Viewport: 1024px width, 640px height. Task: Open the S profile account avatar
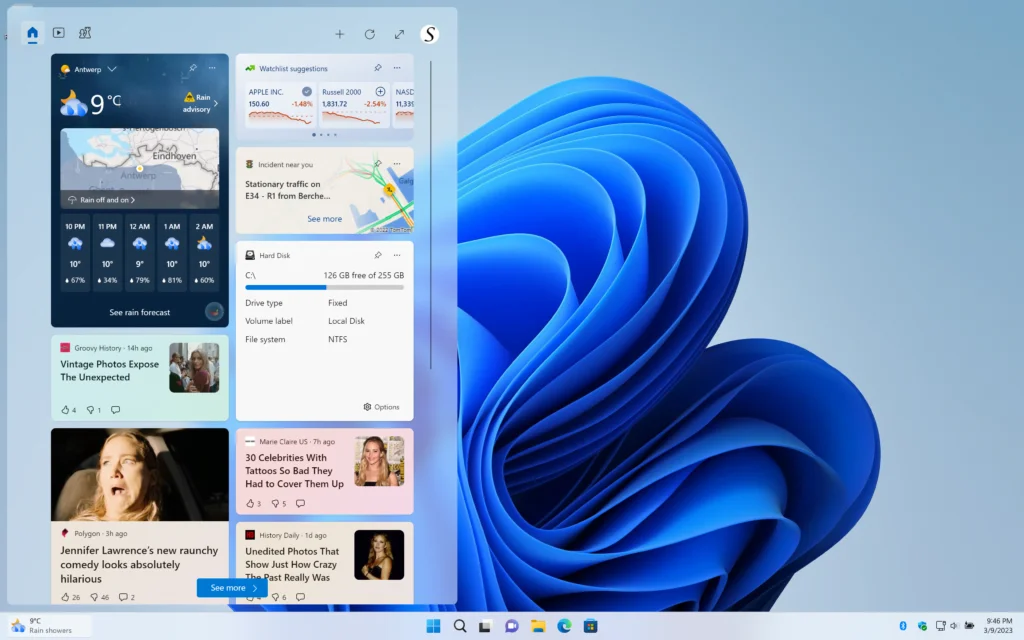[x=429, y=34]
